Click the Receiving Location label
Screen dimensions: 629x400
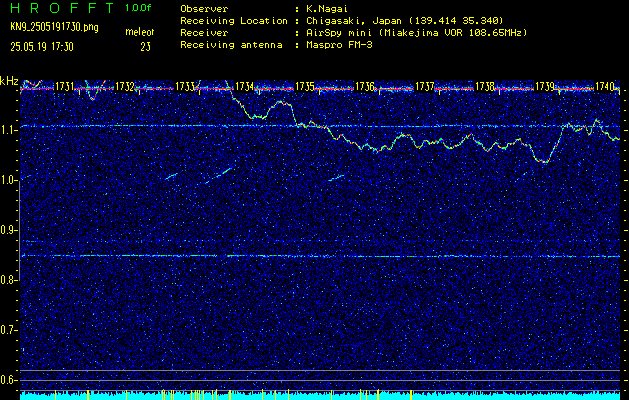(x=234, y=20)
